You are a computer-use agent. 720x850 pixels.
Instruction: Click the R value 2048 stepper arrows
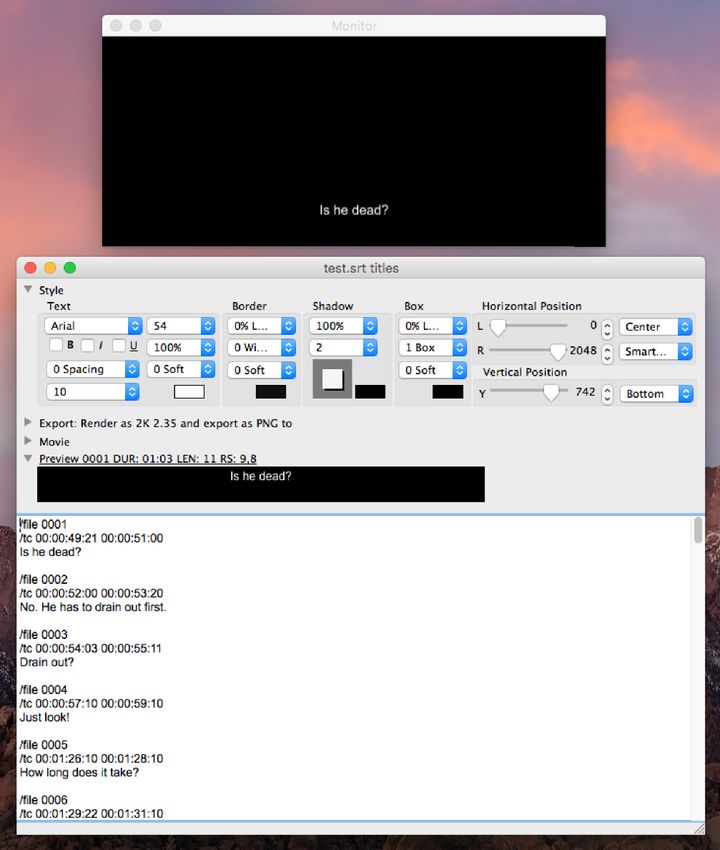(607, 353)
